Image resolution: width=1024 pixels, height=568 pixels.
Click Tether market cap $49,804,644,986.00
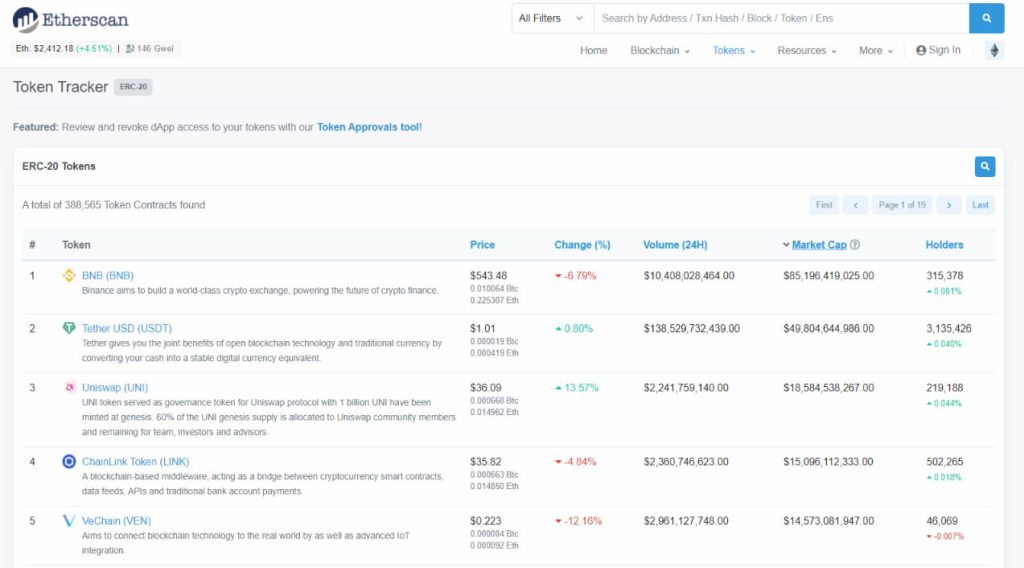click(829, 328)
